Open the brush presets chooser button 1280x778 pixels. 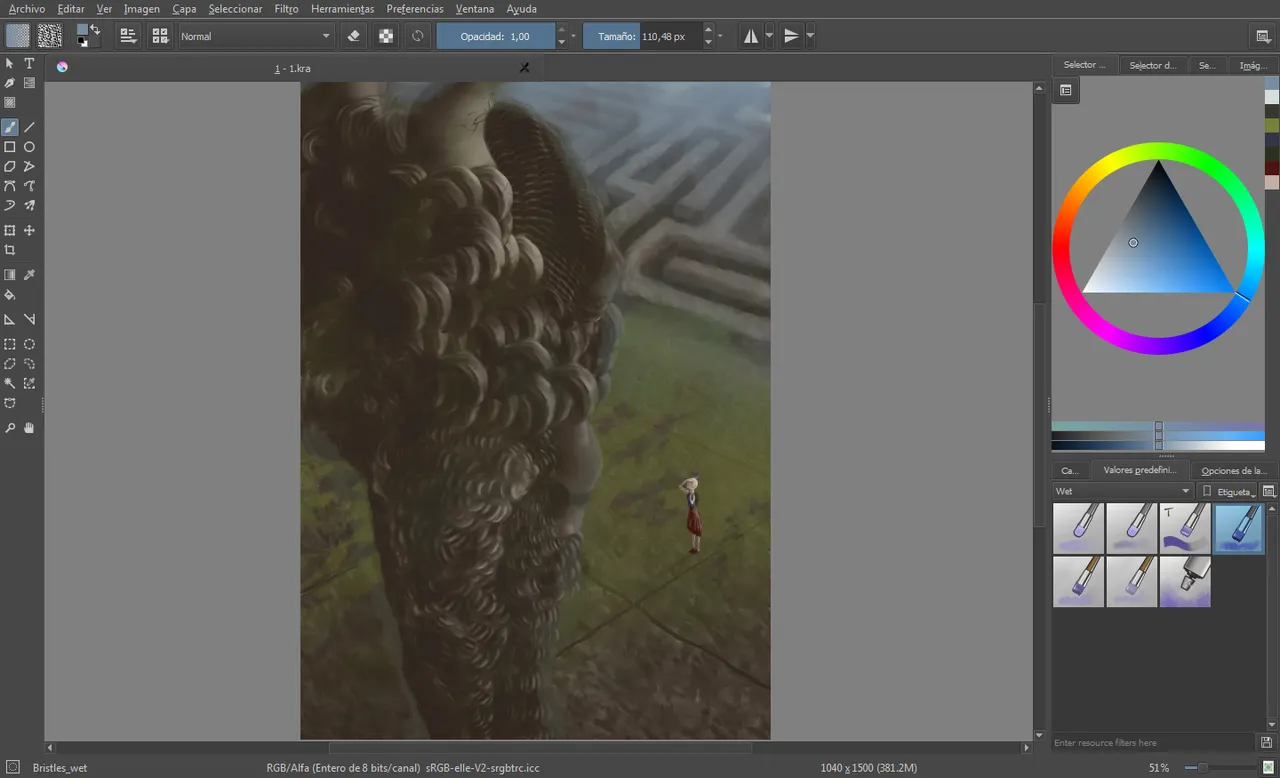159,36
